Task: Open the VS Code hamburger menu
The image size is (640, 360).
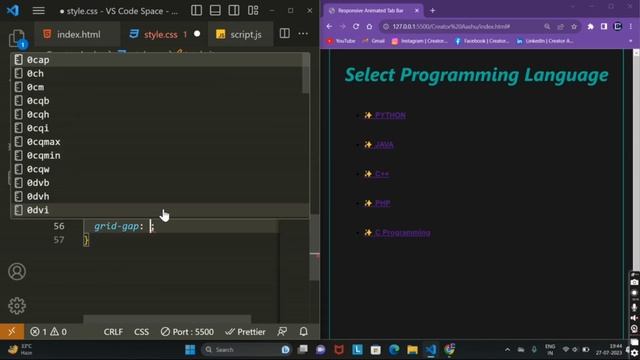Action: pos(38,11)
